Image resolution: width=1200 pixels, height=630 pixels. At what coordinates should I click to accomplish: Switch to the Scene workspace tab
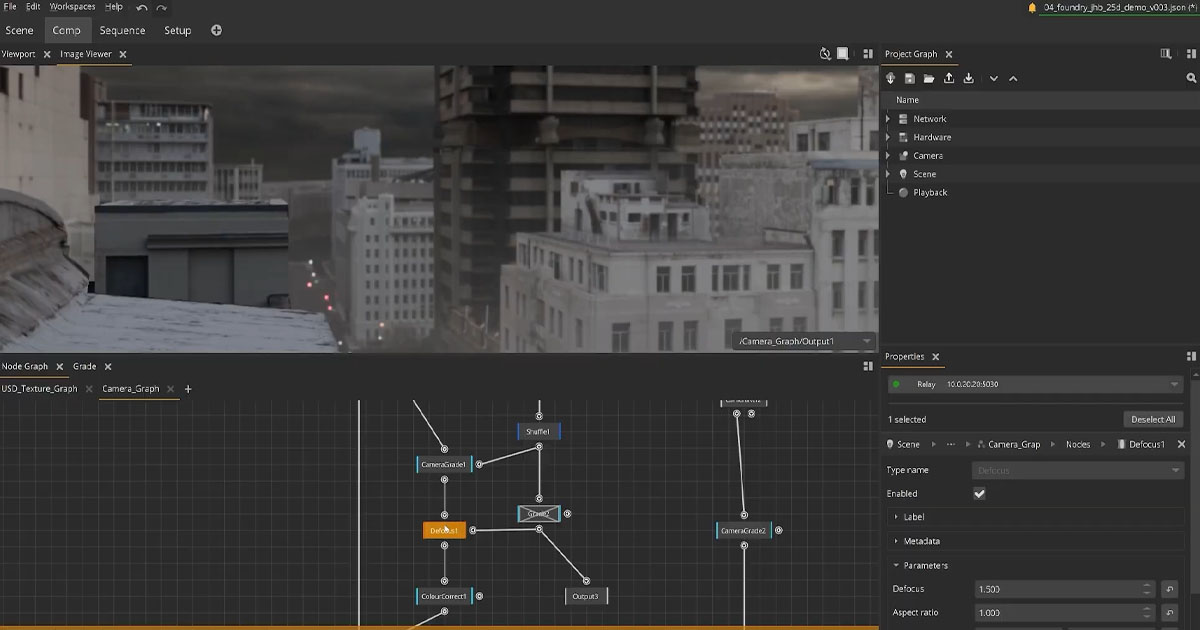19,31
